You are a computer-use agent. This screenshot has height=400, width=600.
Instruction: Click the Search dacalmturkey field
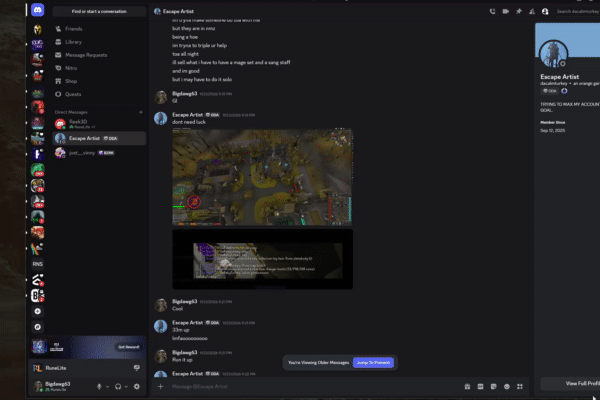pos(577,11)
